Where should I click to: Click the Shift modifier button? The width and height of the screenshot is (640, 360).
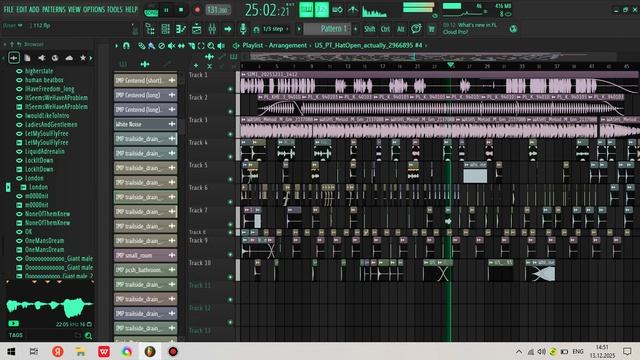[369, 29]
